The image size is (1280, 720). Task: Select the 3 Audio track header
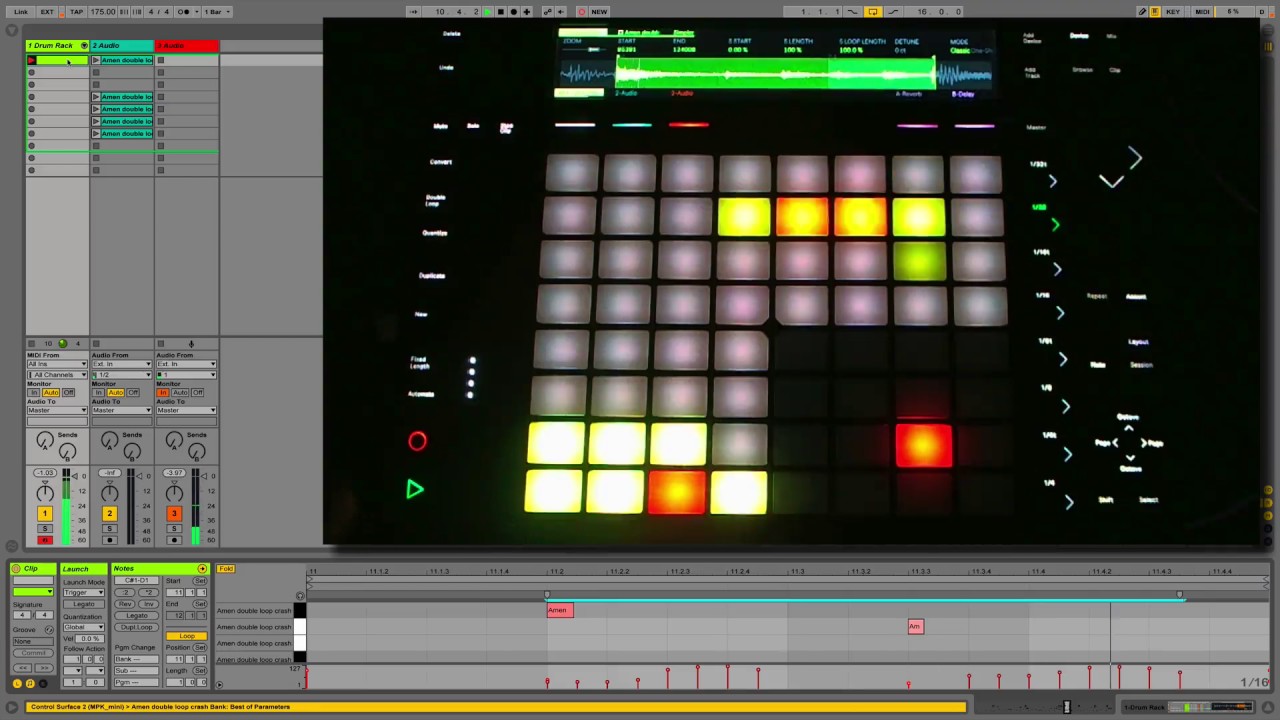(187, 46)
